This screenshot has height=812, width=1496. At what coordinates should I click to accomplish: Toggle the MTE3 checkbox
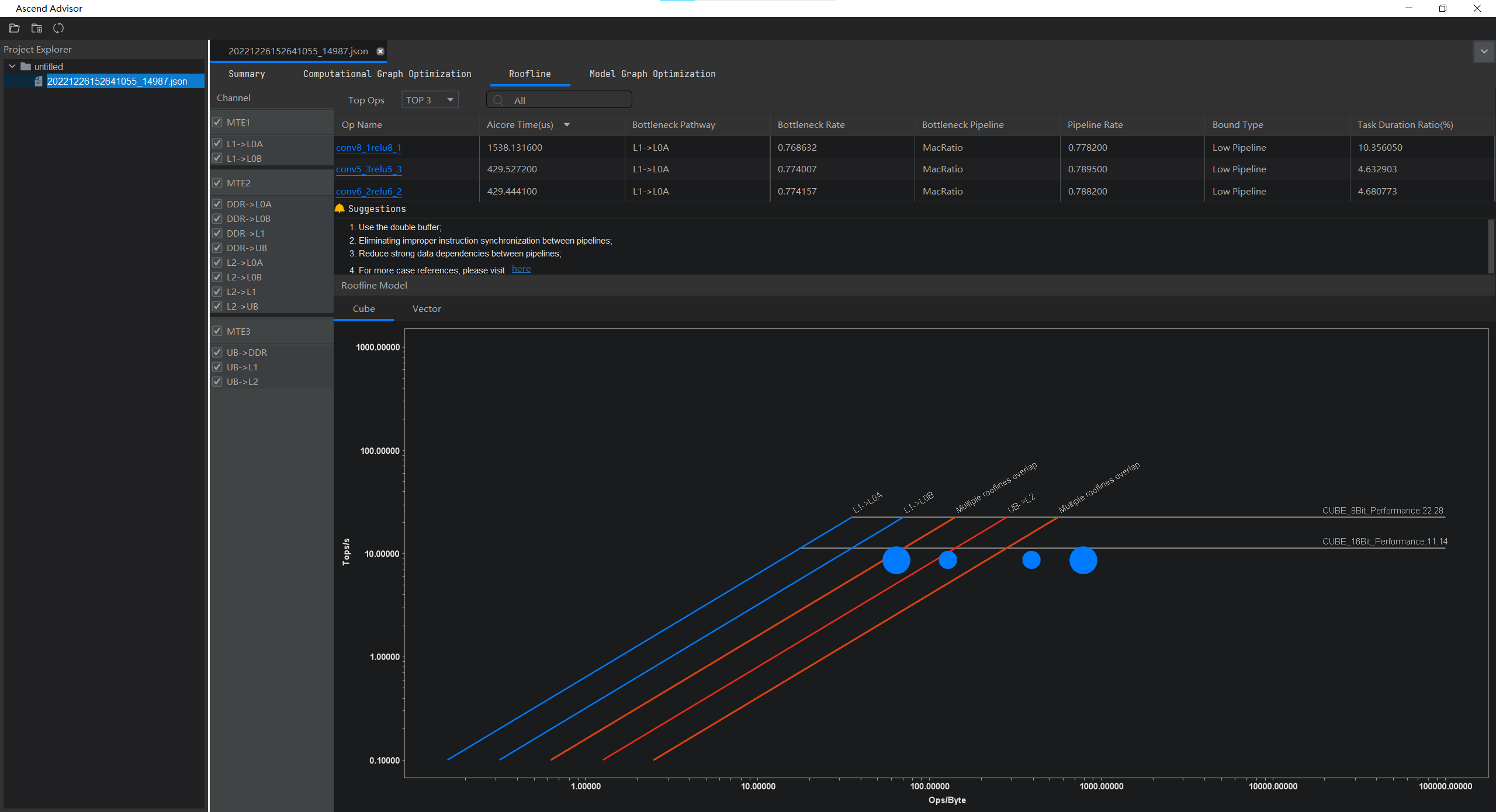coord(217,331)
